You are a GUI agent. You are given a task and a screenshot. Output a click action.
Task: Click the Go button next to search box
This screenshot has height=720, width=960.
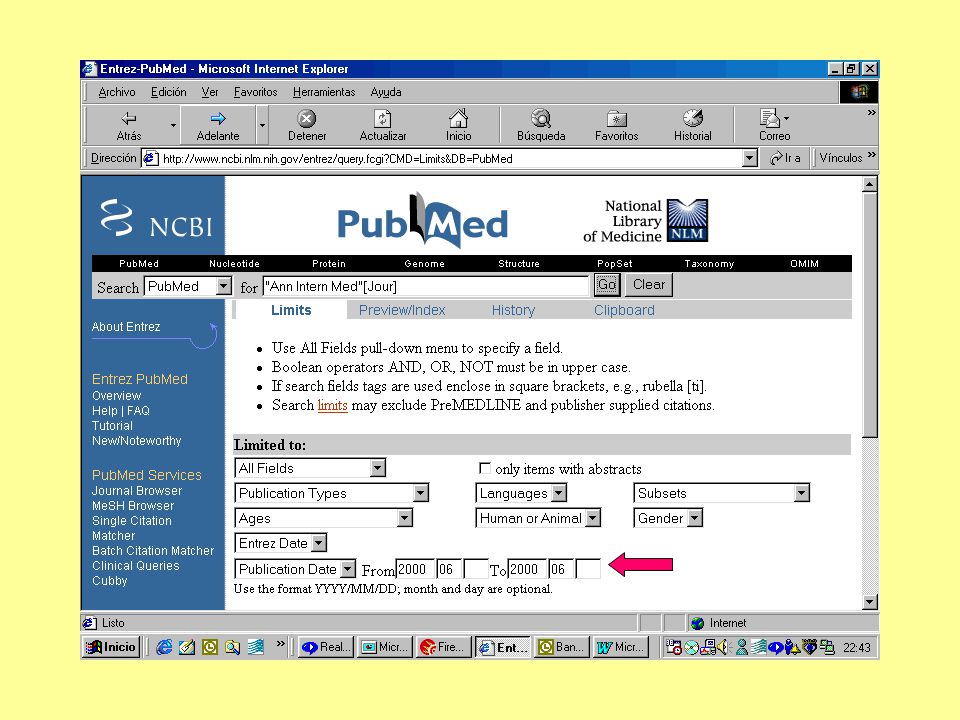coord(607,285)
